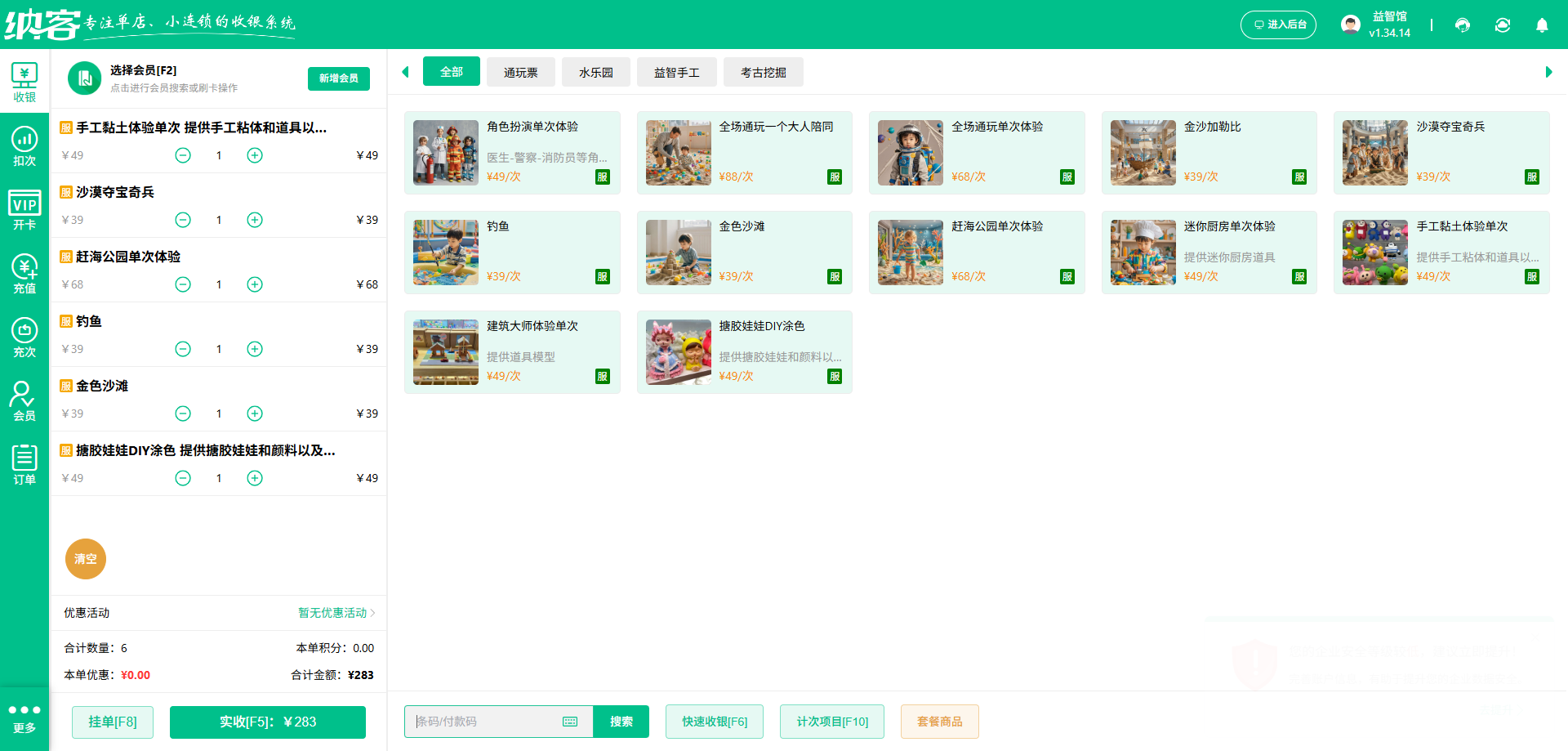Image resolution: width=1568 pixels, height=751 pixels.
Task: Click the 条码/付款码 input field
Action: pos(486,722)
